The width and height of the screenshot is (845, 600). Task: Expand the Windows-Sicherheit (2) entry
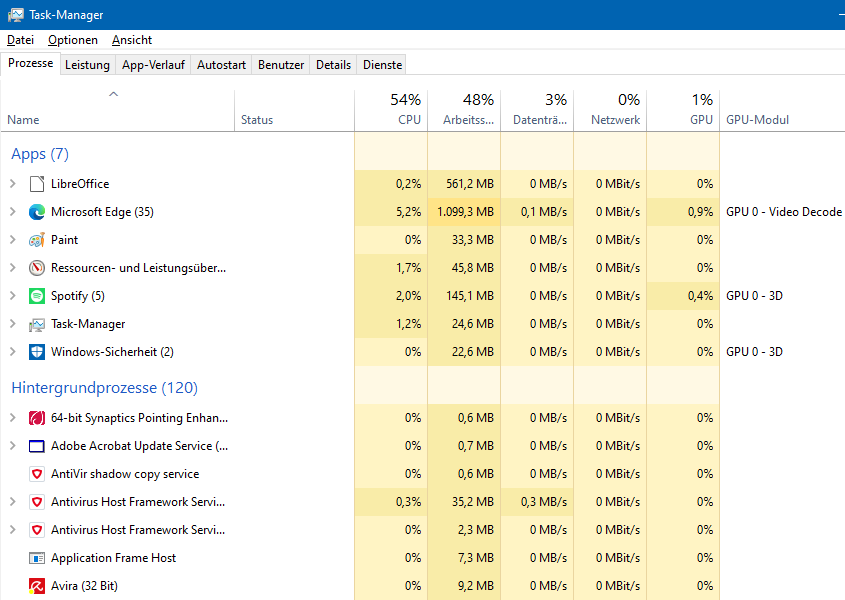(12, 352)
